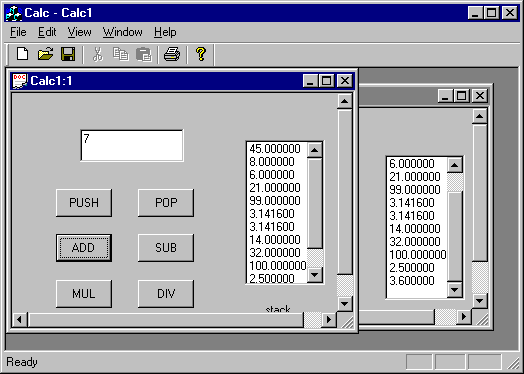
Task: Open the View menu
Action: point(80,32)
